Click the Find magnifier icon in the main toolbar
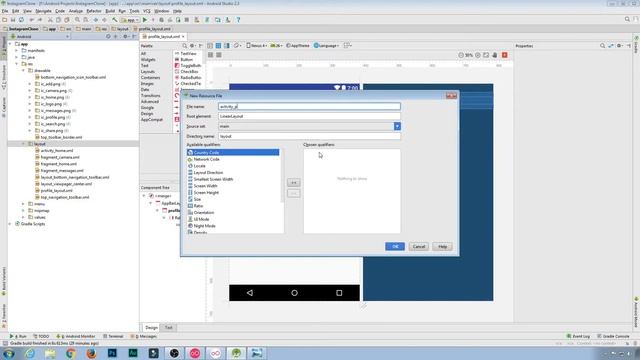 (x=77, y=20)
